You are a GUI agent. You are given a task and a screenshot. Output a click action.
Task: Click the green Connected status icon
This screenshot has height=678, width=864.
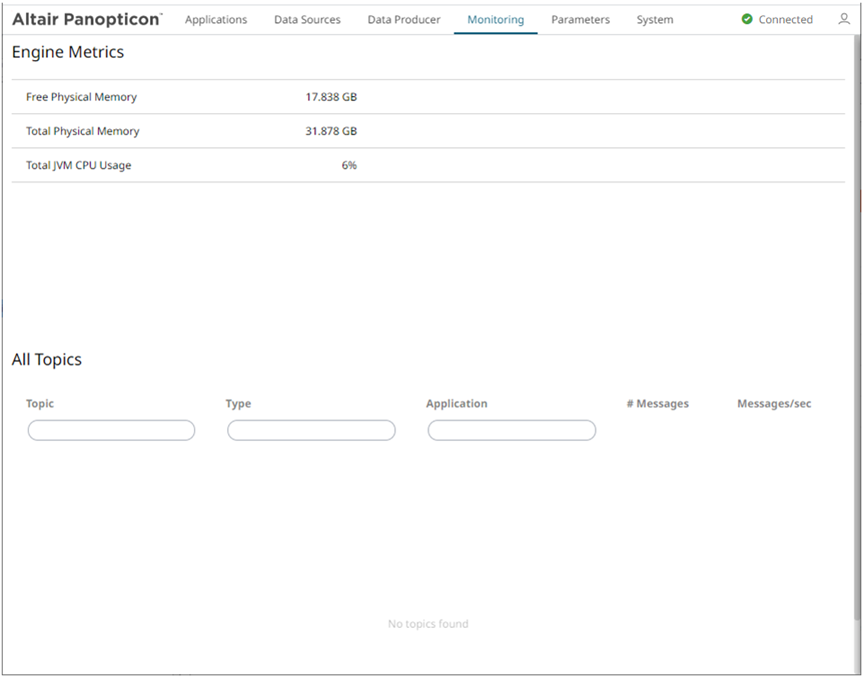[747, 19]
